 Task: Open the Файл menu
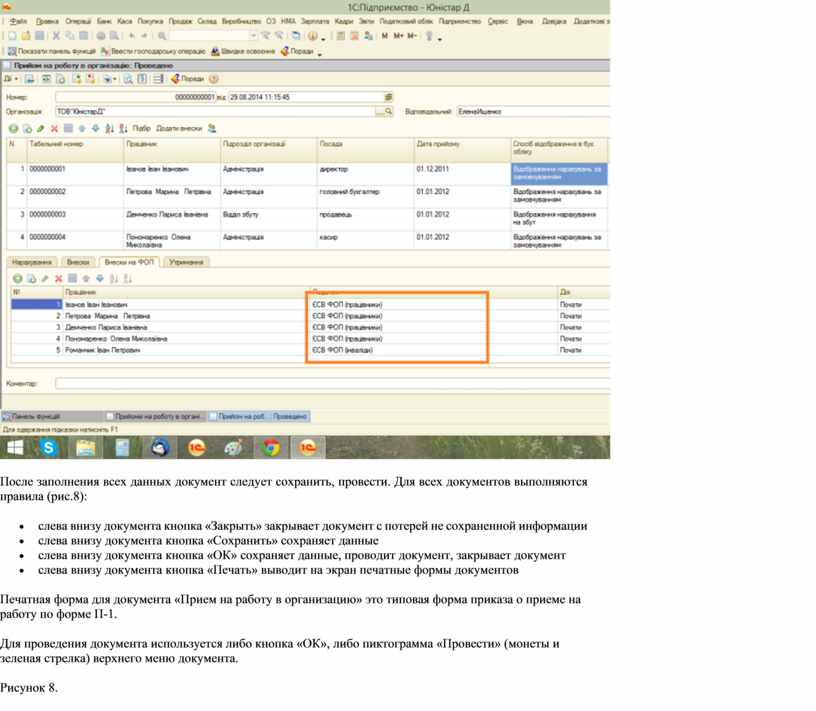click(x=18, y=21)
